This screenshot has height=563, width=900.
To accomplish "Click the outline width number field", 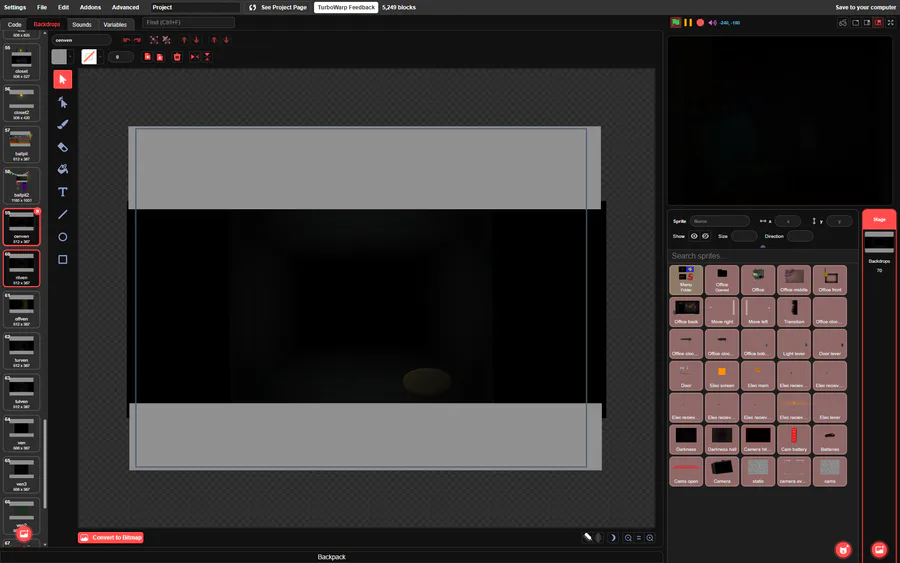I will [x=121, y=57].
